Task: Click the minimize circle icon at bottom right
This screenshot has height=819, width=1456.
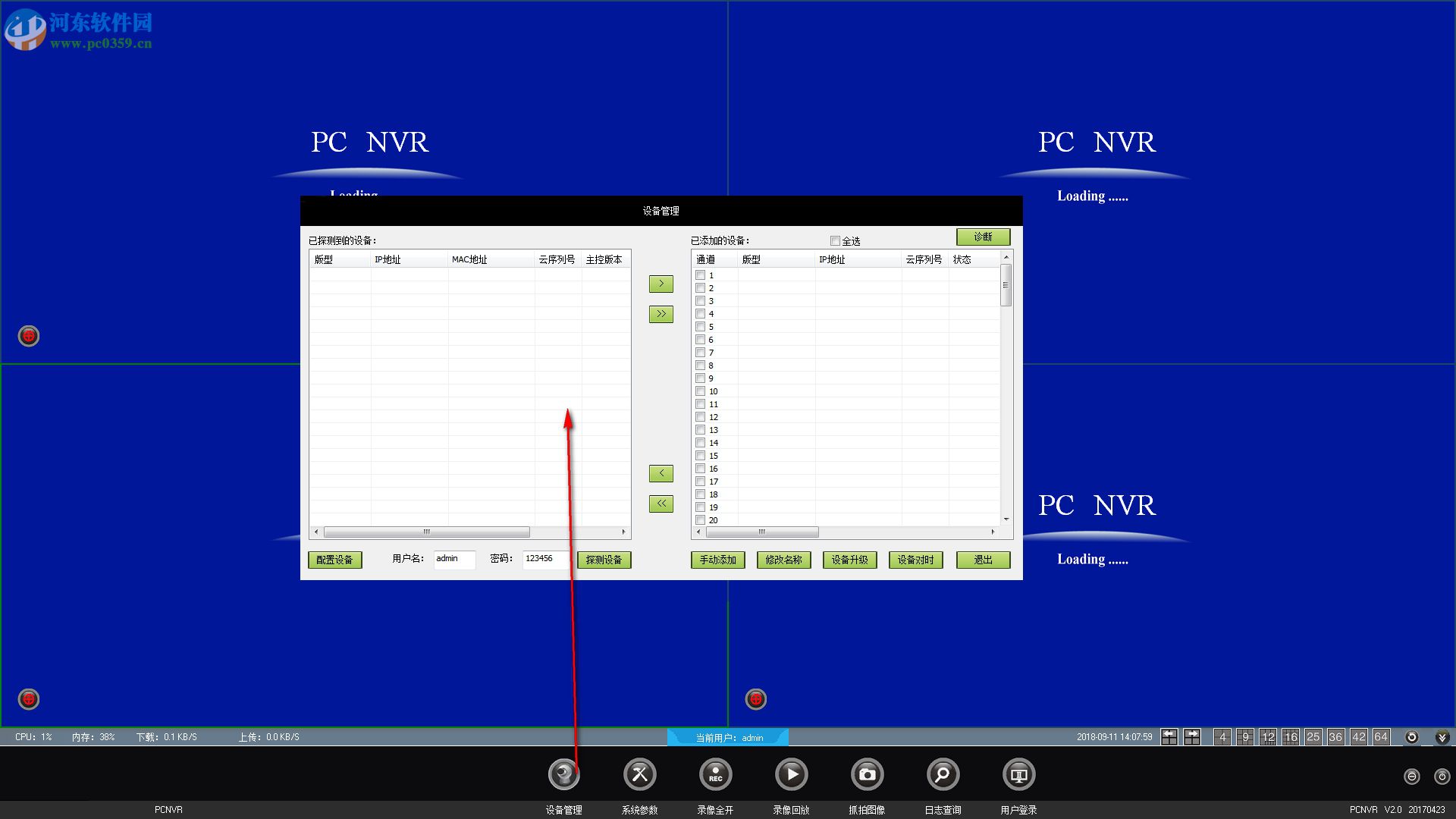Action: click(x=1412, y=777)
